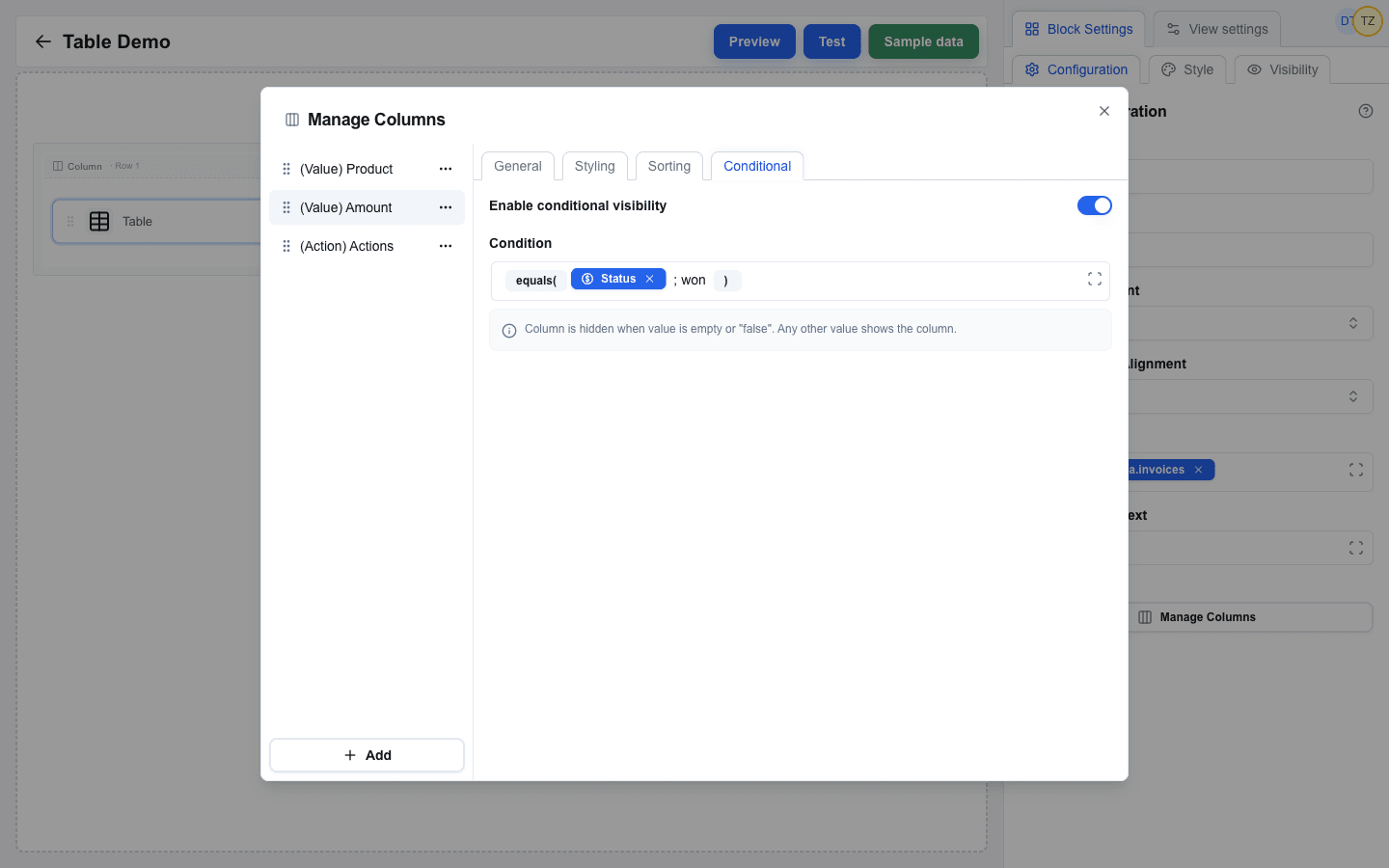1389x868 pixels.
Task: Click the equals( function token
Action: [x=536, y=281]
